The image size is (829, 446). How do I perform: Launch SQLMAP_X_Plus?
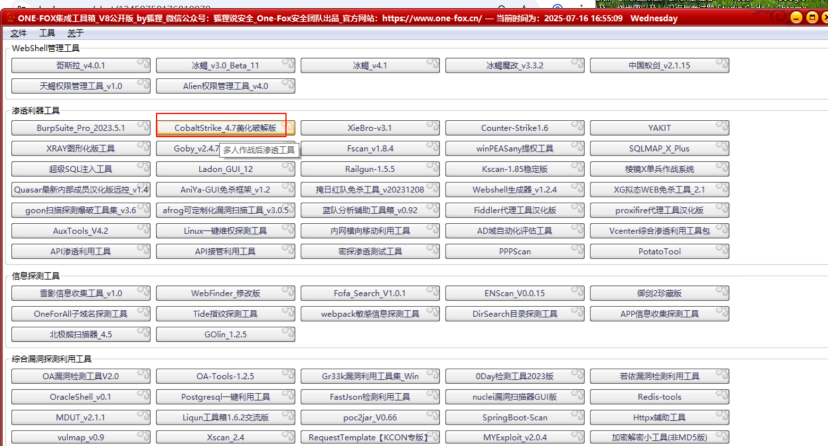(x=660, y=148)
